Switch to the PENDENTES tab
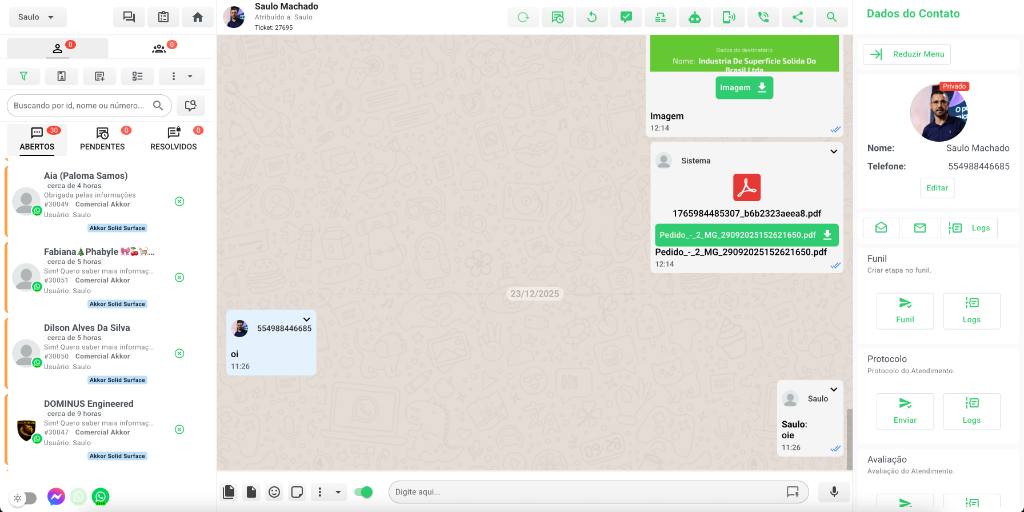 pyautogui.click(x=102, y=139)
